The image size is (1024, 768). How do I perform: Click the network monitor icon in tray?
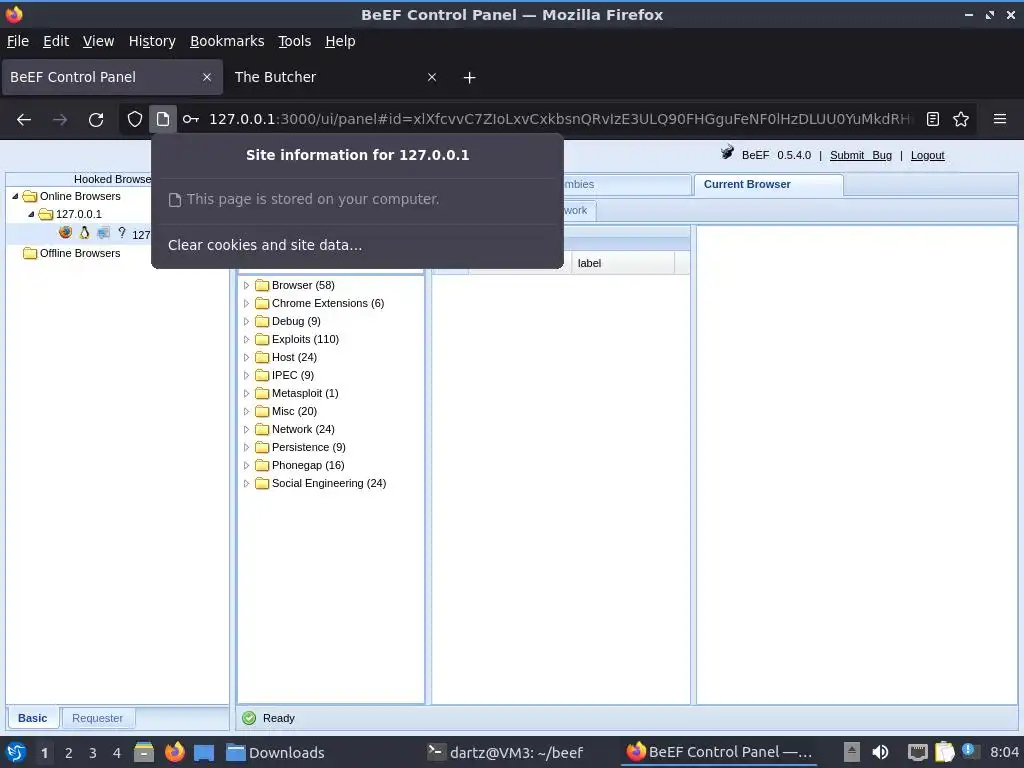918,752
